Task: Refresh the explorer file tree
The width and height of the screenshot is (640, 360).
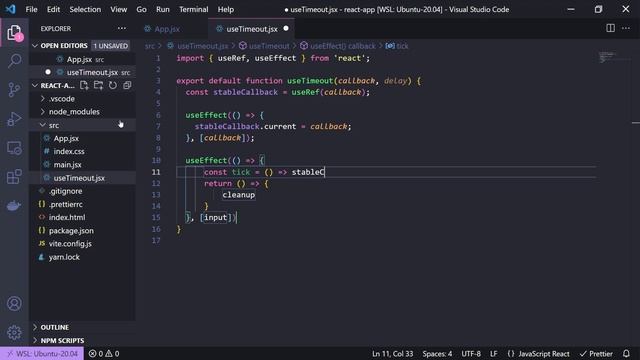Action: point(113,85)
